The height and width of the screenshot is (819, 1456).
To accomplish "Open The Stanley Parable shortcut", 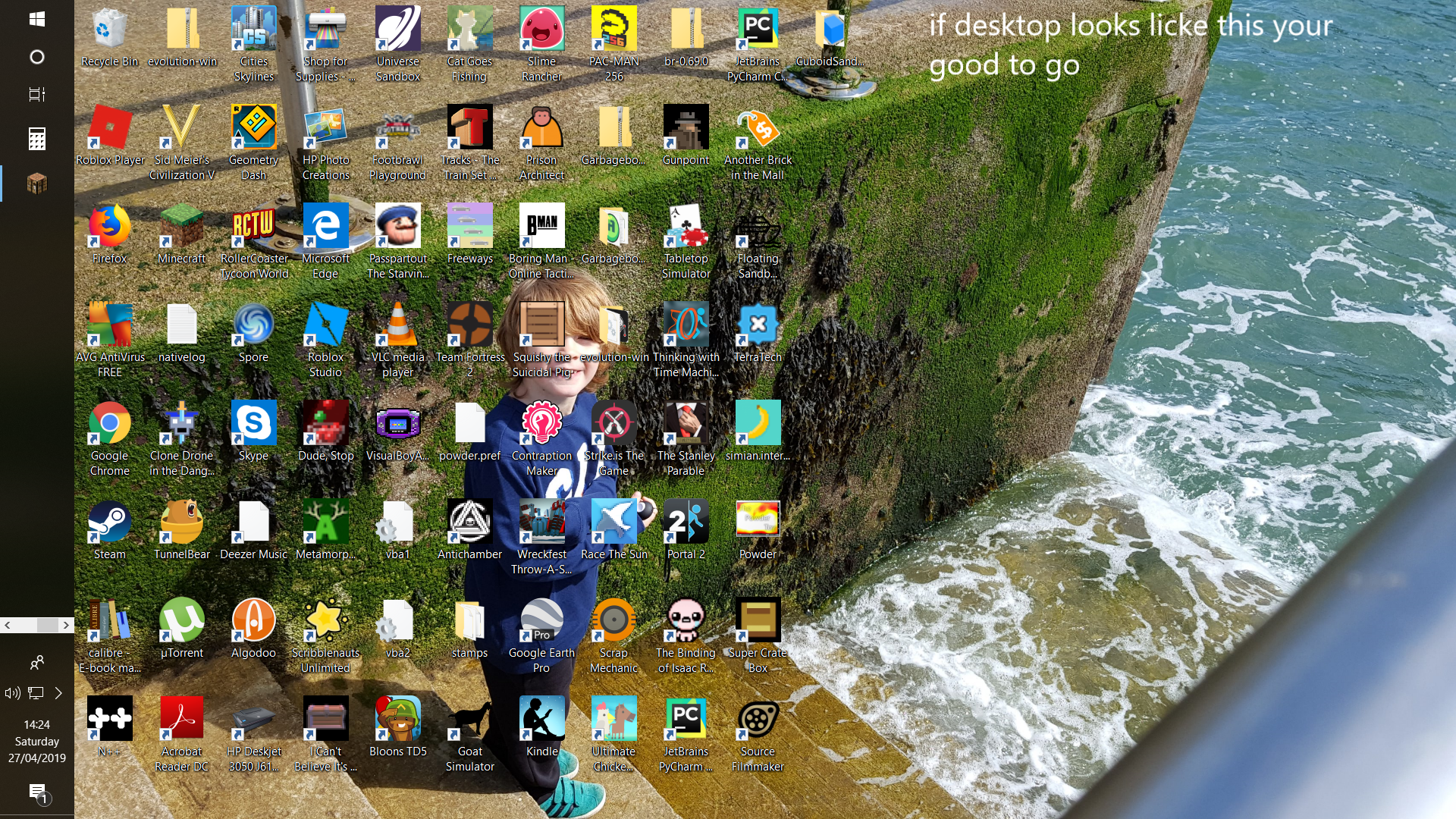I will [686, 424].
